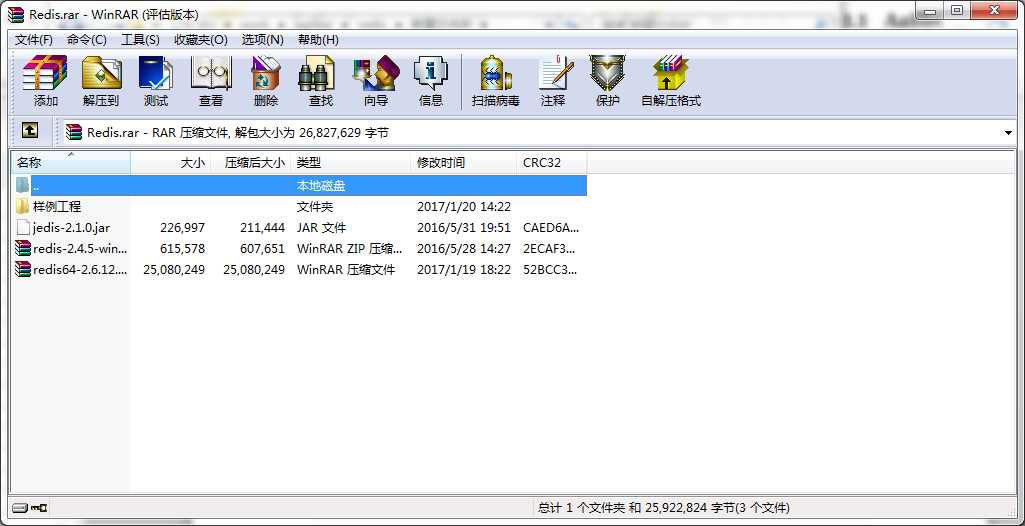Sort by the 修改时间 column header
The image size is (1025, 526).
pyautogui.click(x=464, y=163)
